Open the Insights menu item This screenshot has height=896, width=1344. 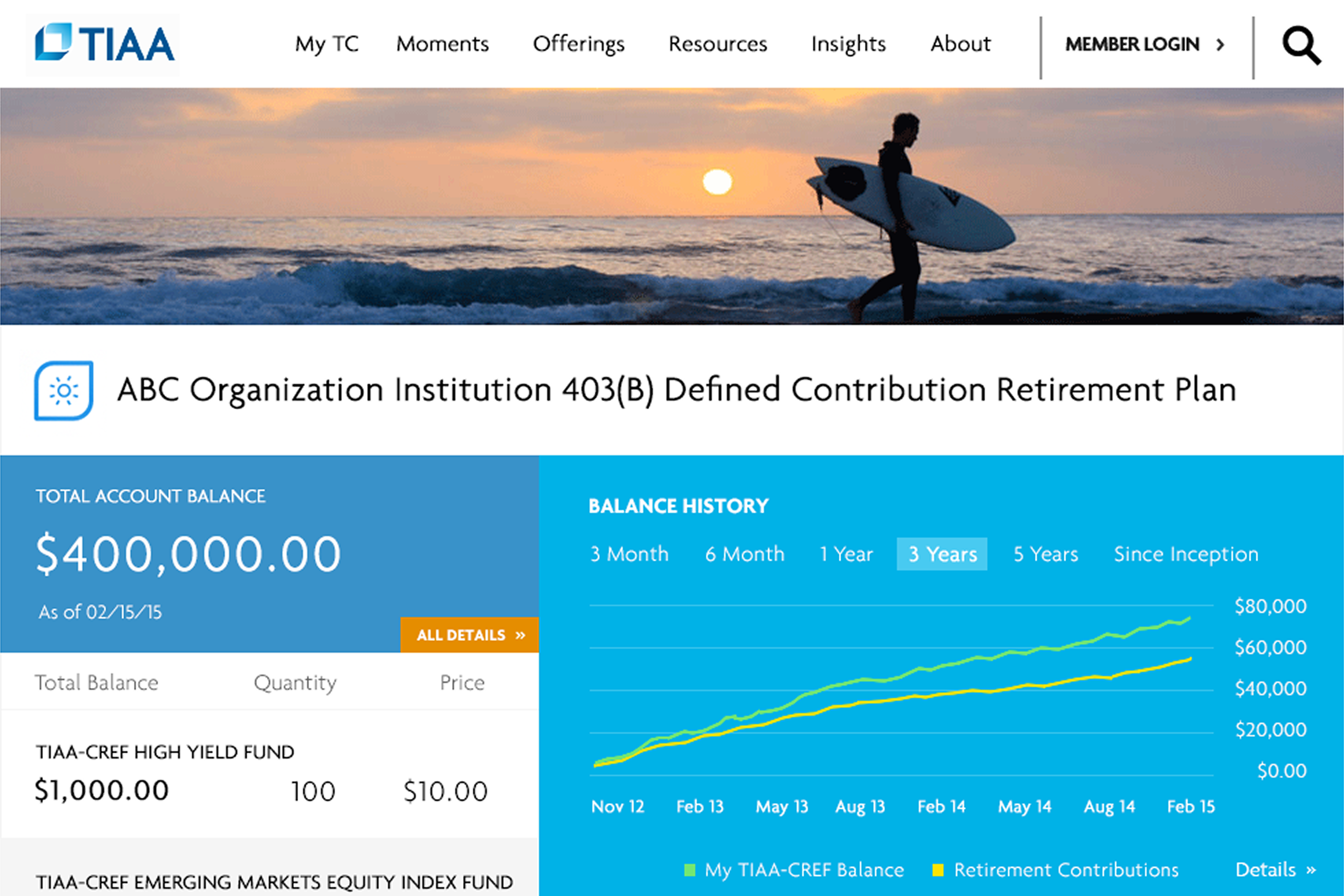pyautogui.click(x=848, y=44)
